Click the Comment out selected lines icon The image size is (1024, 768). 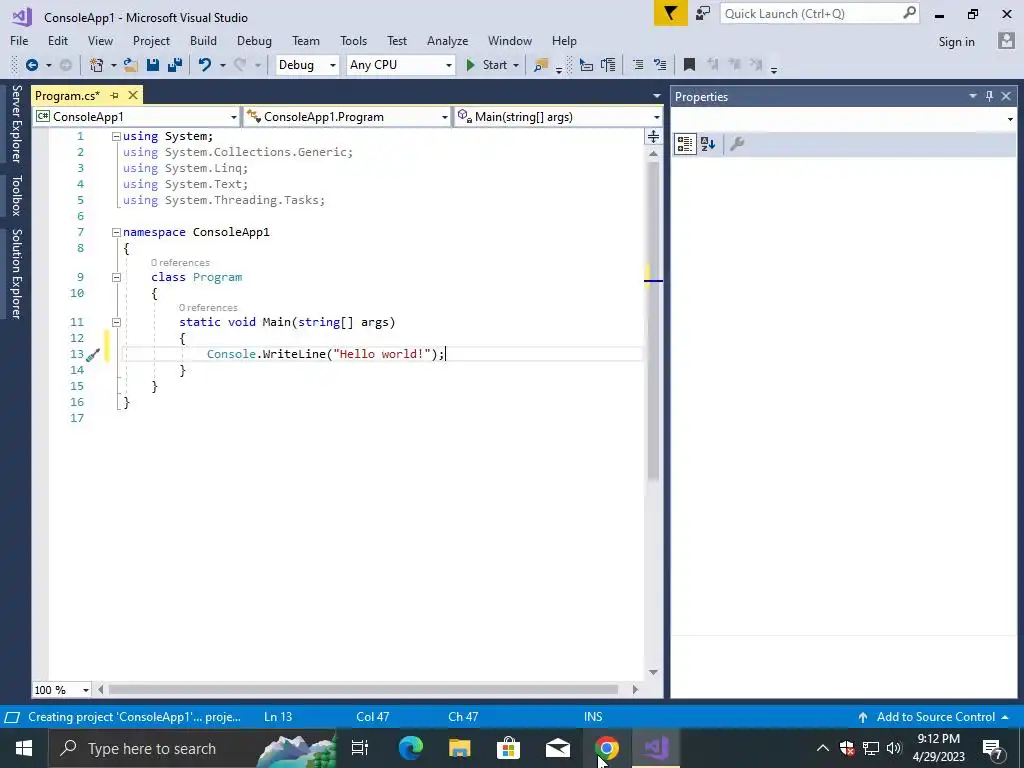click(x=638, y=65)
